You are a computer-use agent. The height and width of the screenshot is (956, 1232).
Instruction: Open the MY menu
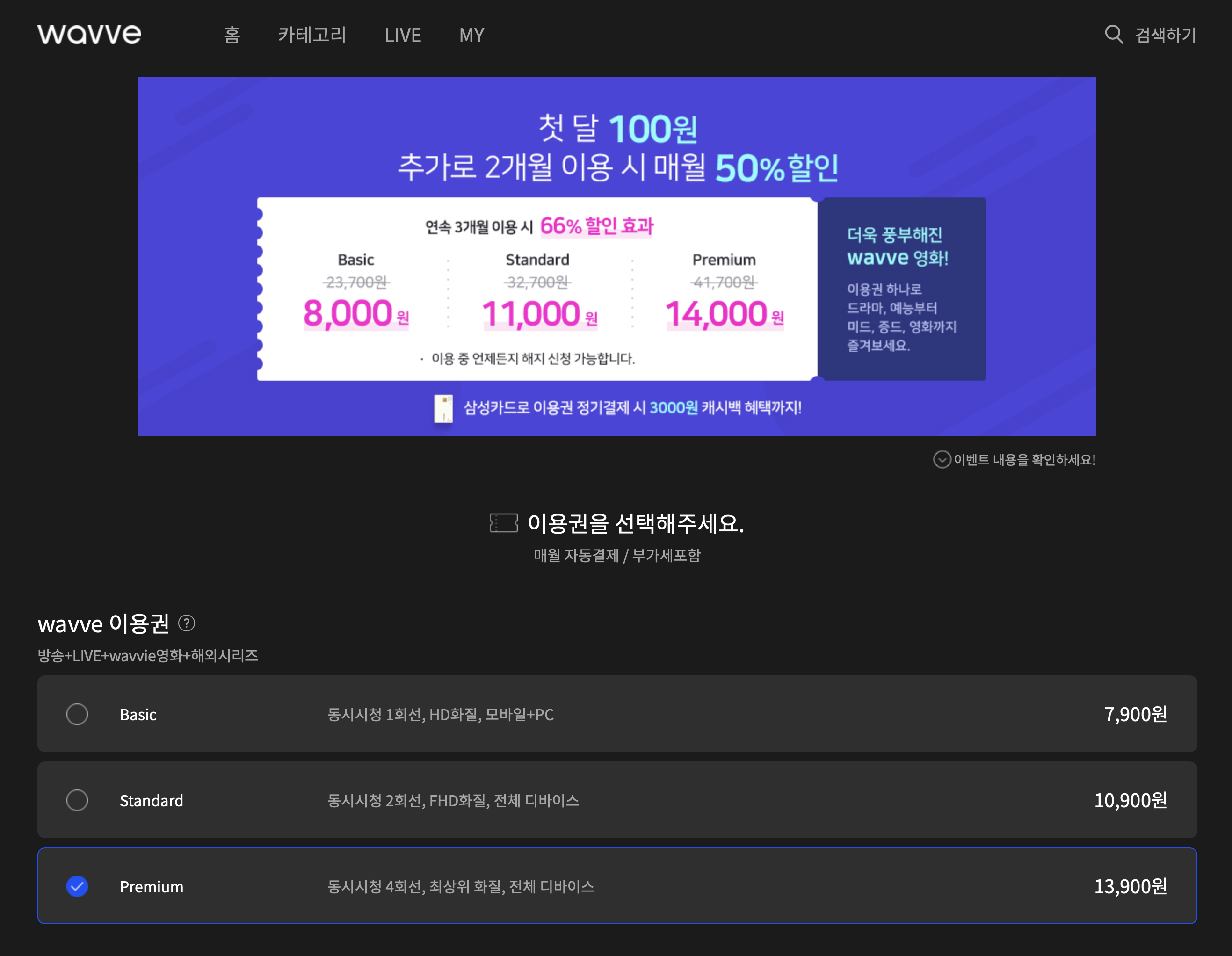pyautogui.click(x=471, y=35)
